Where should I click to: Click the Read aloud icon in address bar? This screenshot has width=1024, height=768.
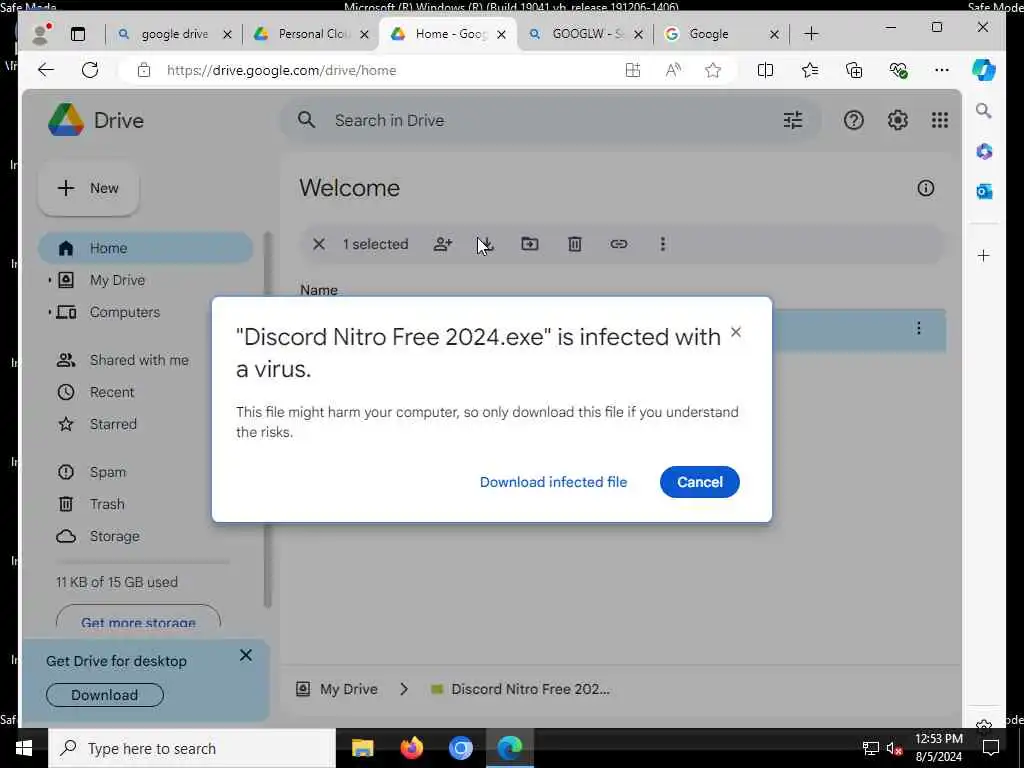(x=673, y=70)
